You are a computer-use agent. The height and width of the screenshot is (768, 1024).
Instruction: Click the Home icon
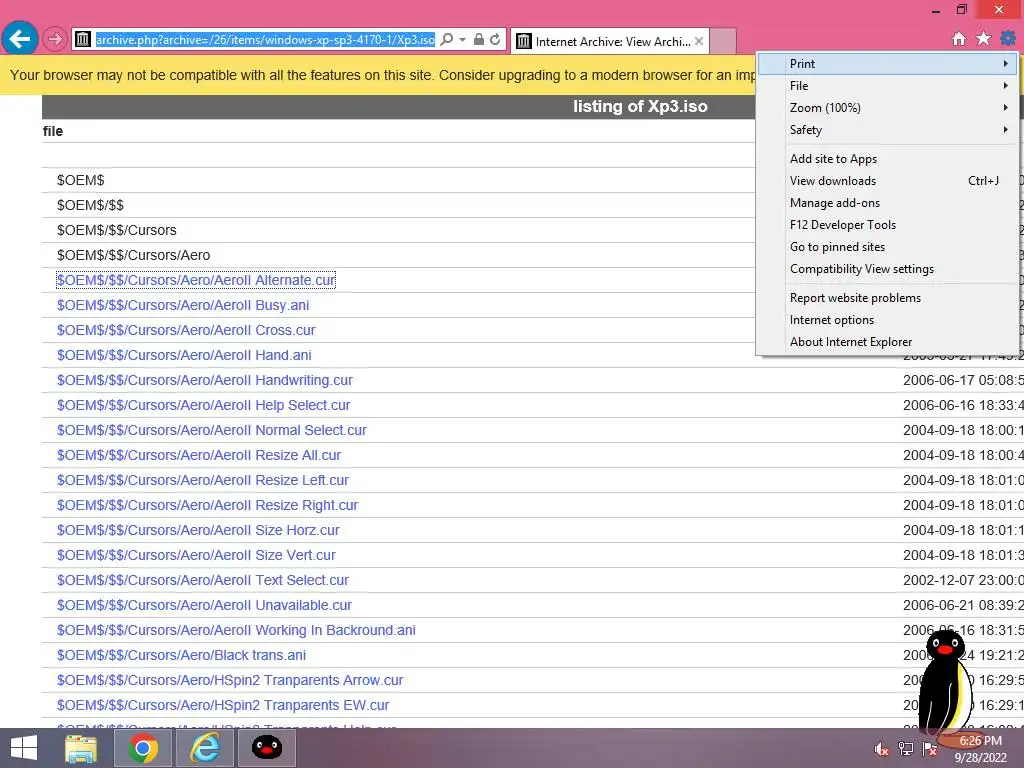959,39
